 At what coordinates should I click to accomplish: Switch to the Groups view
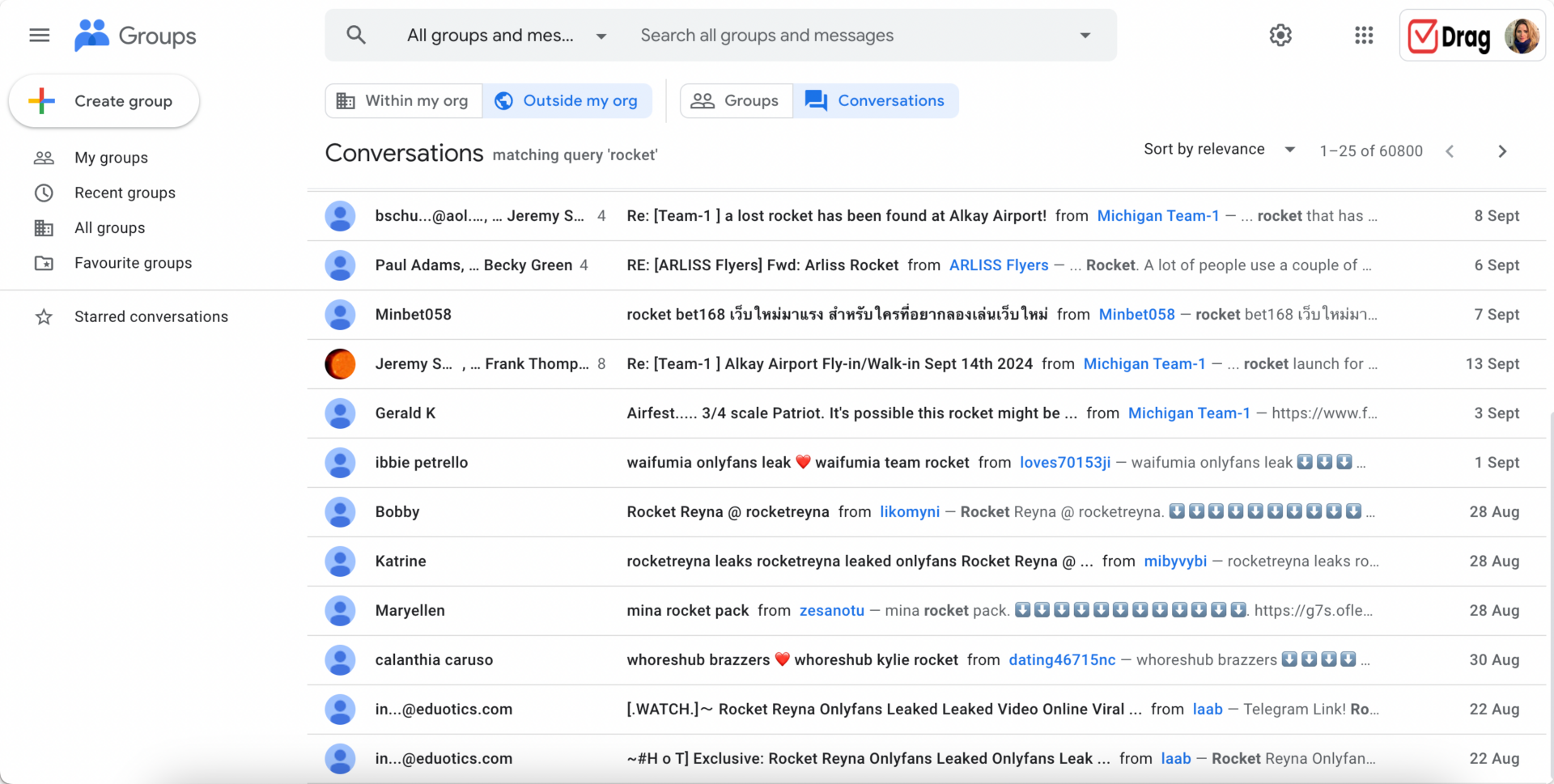737,101
